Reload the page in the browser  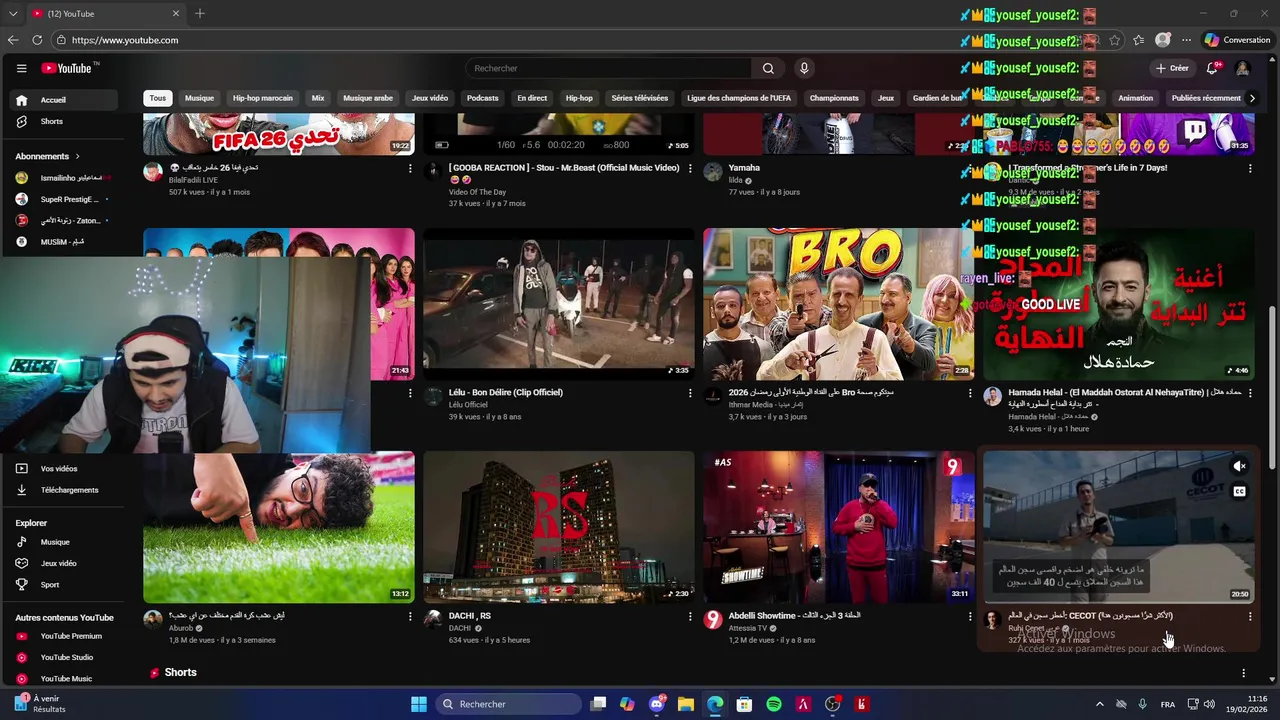click(37, 40)
